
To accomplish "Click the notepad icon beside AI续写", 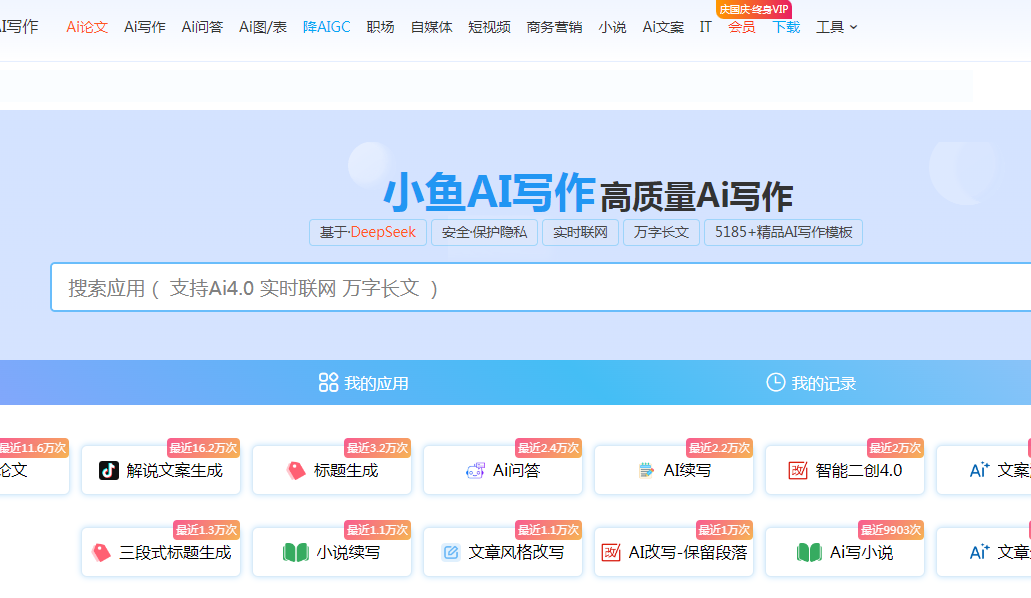I will (x=646, y=470).
